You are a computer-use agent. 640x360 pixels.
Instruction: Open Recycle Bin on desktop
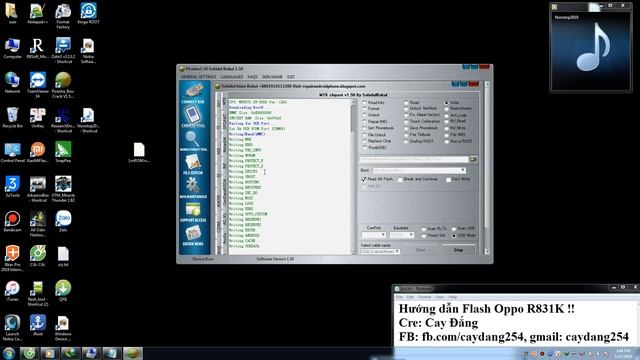12,118
